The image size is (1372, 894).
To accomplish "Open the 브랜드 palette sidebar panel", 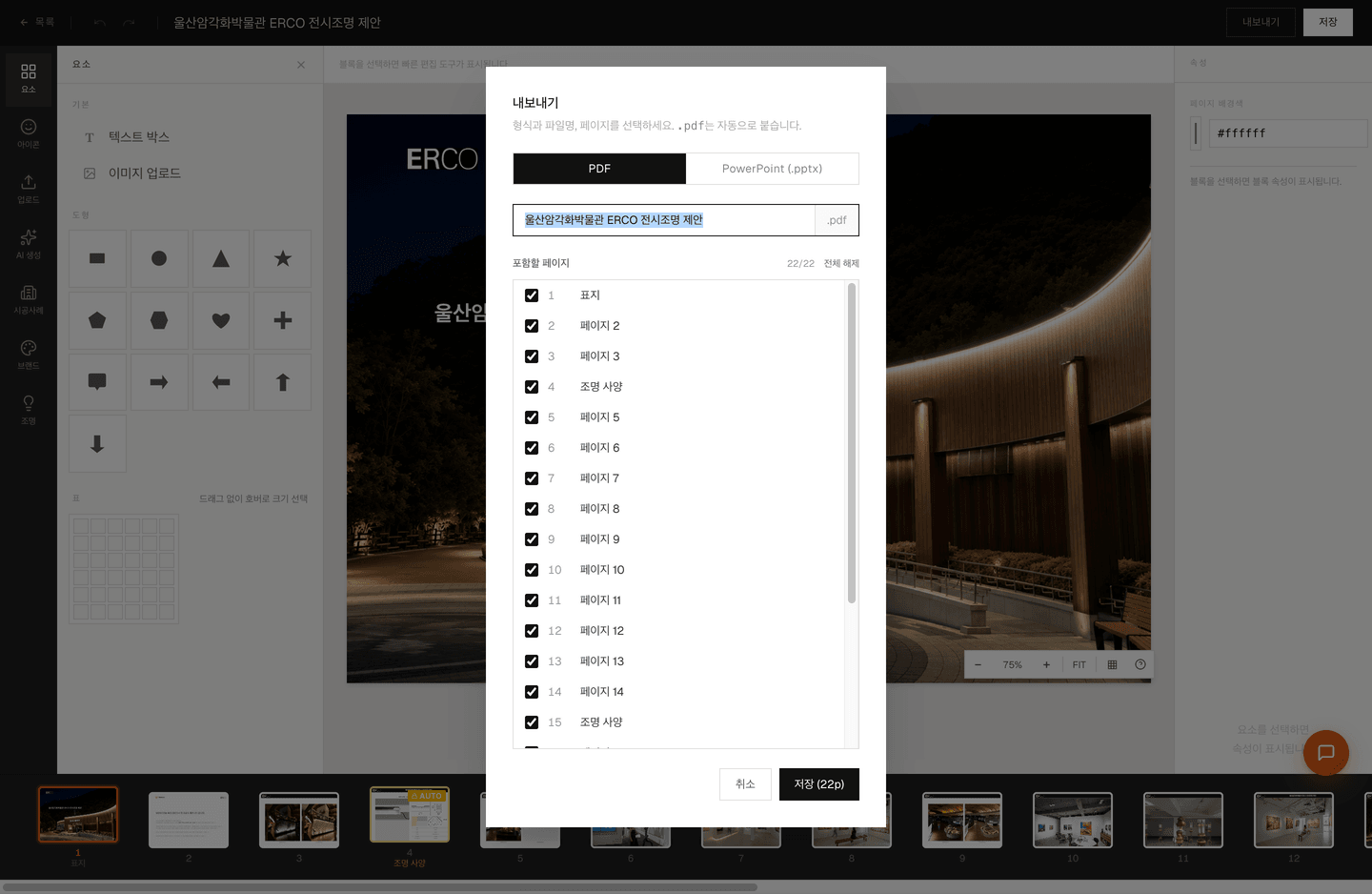I will pyautogui.click(x=29, y=356).
